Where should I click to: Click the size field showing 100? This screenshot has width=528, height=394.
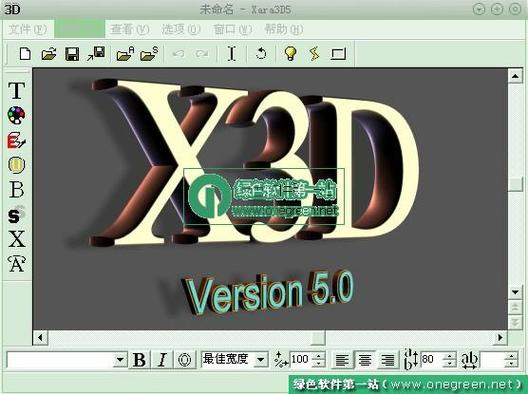pyautogui.click(x=300, y=359)
